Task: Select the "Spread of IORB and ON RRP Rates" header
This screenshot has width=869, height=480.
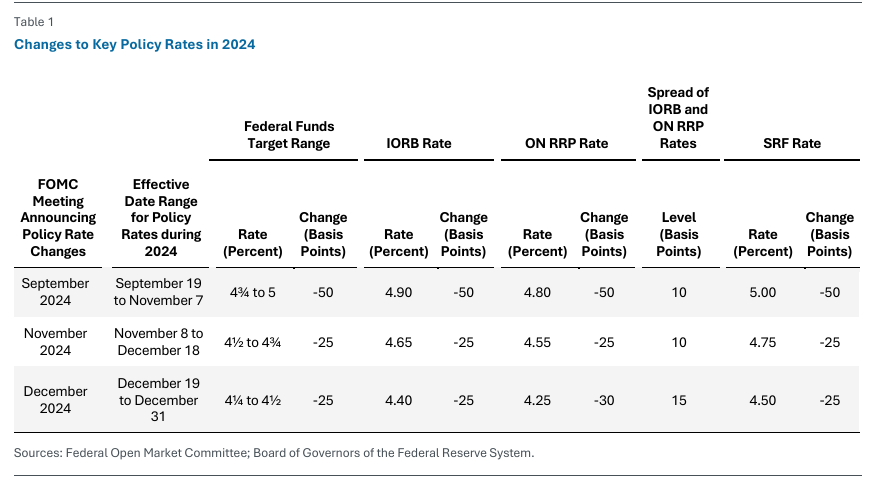Action: point(679,118)
